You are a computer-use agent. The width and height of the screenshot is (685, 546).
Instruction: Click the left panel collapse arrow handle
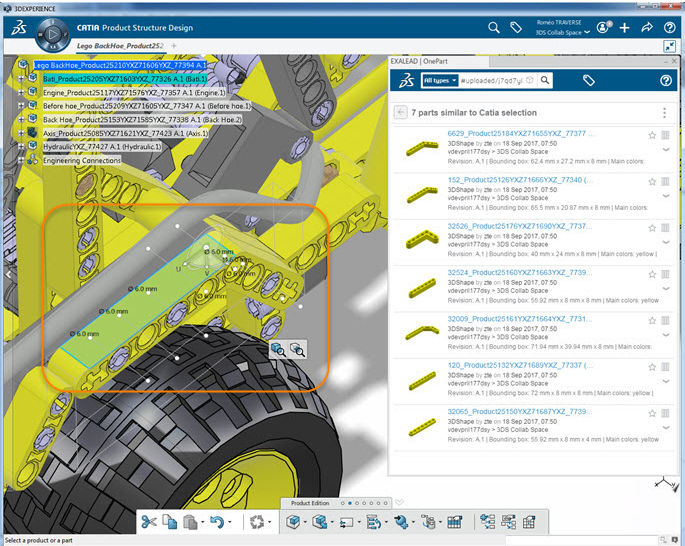tap(8, 274)
